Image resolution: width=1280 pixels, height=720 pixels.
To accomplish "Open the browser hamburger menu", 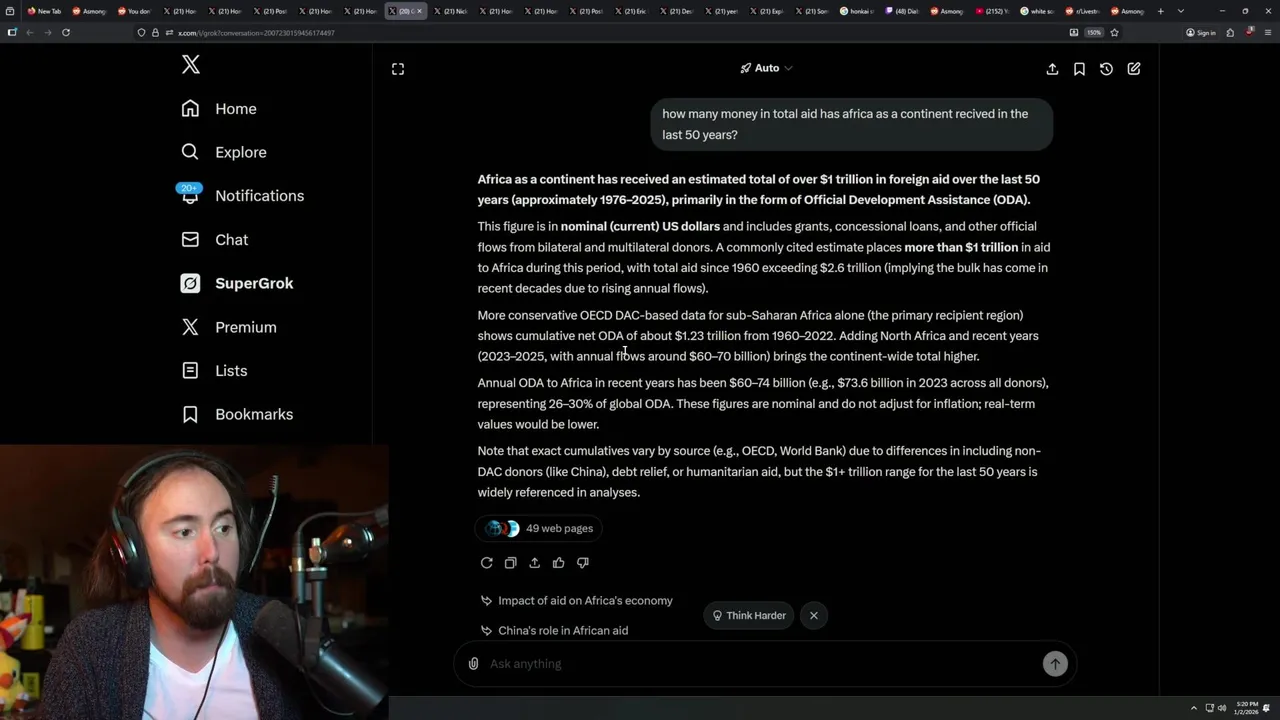I will pyautogui.click(x=1267, y=33).
